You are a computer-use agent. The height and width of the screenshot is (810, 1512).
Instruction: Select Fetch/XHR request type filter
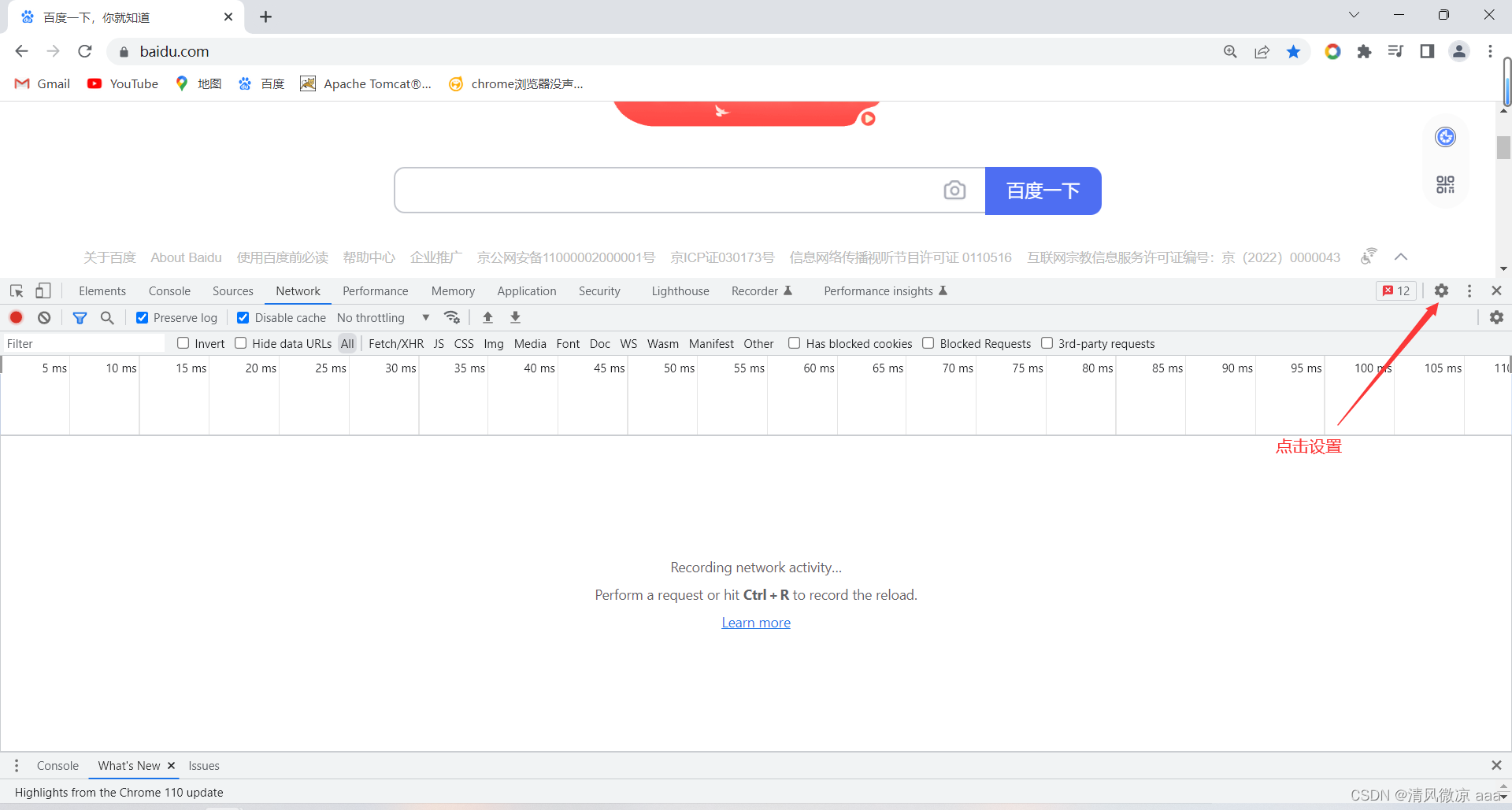coord(396,343)
